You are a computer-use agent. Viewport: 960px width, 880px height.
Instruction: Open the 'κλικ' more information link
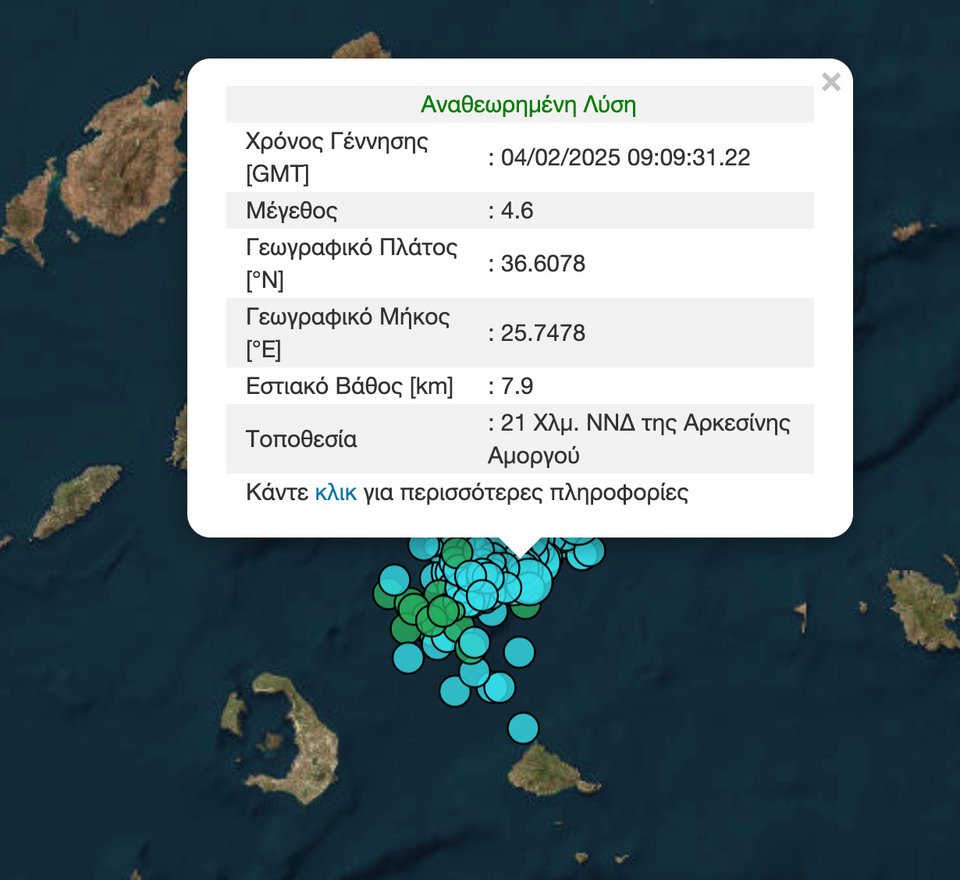(x=335, y=493)
